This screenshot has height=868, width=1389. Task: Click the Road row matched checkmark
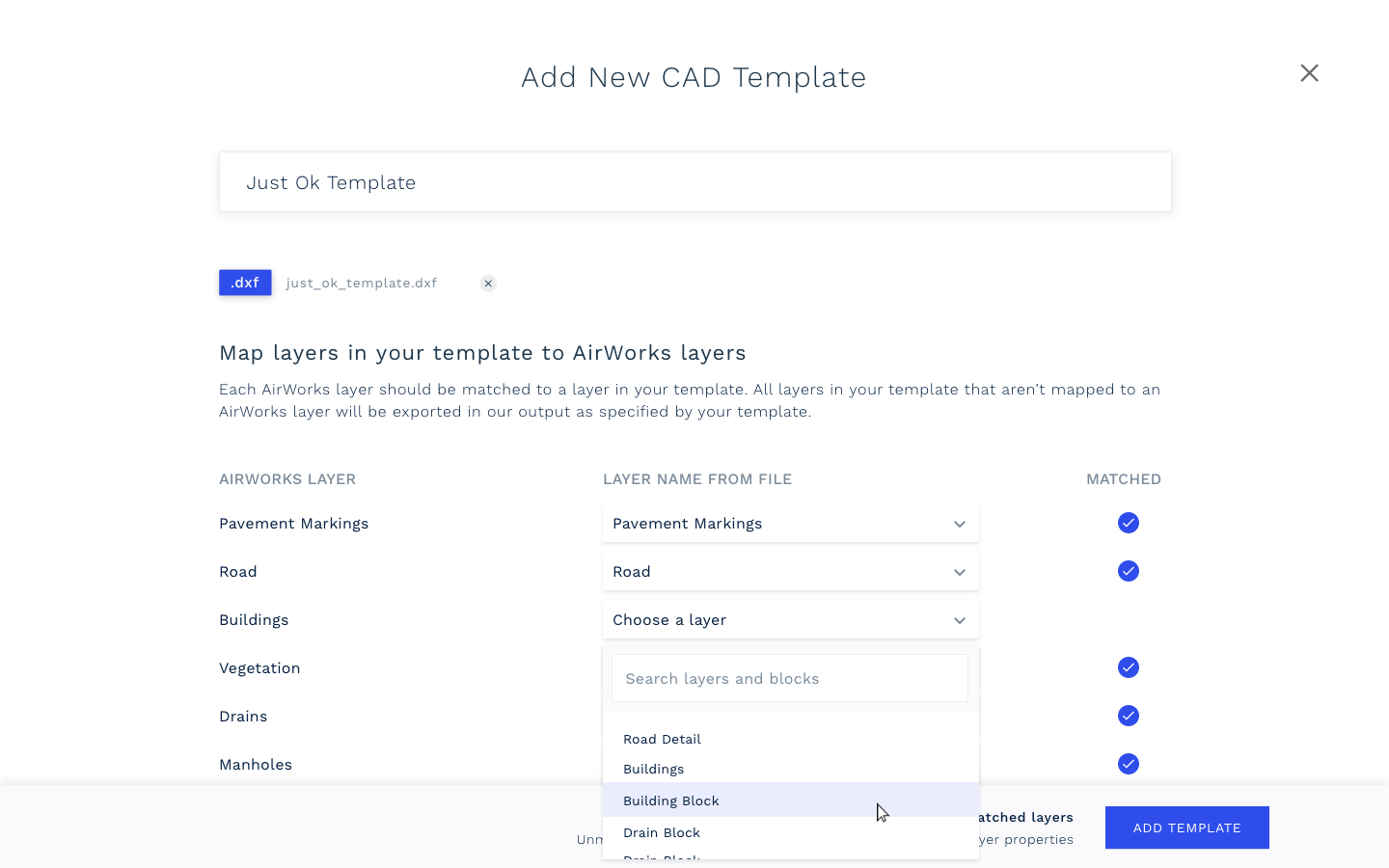tap(1129, 571)
